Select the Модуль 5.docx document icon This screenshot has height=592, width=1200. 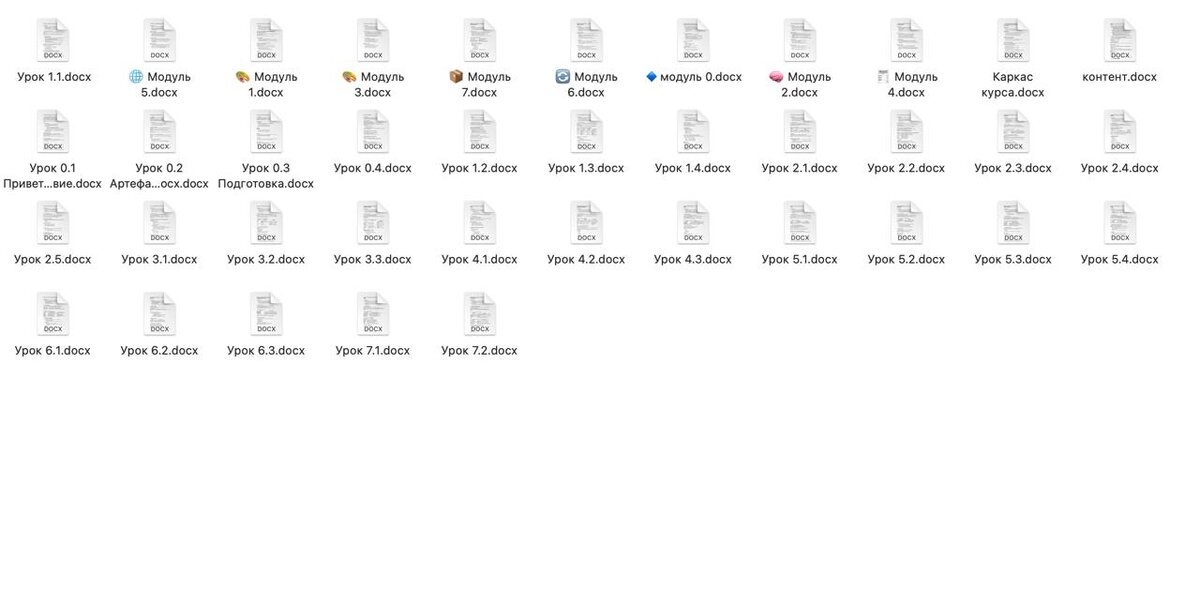coord(160,40)
